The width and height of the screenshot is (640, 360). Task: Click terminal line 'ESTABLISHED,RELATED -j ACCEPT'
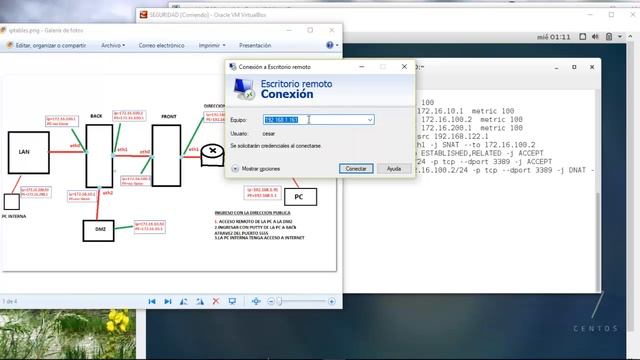[482, 153]
